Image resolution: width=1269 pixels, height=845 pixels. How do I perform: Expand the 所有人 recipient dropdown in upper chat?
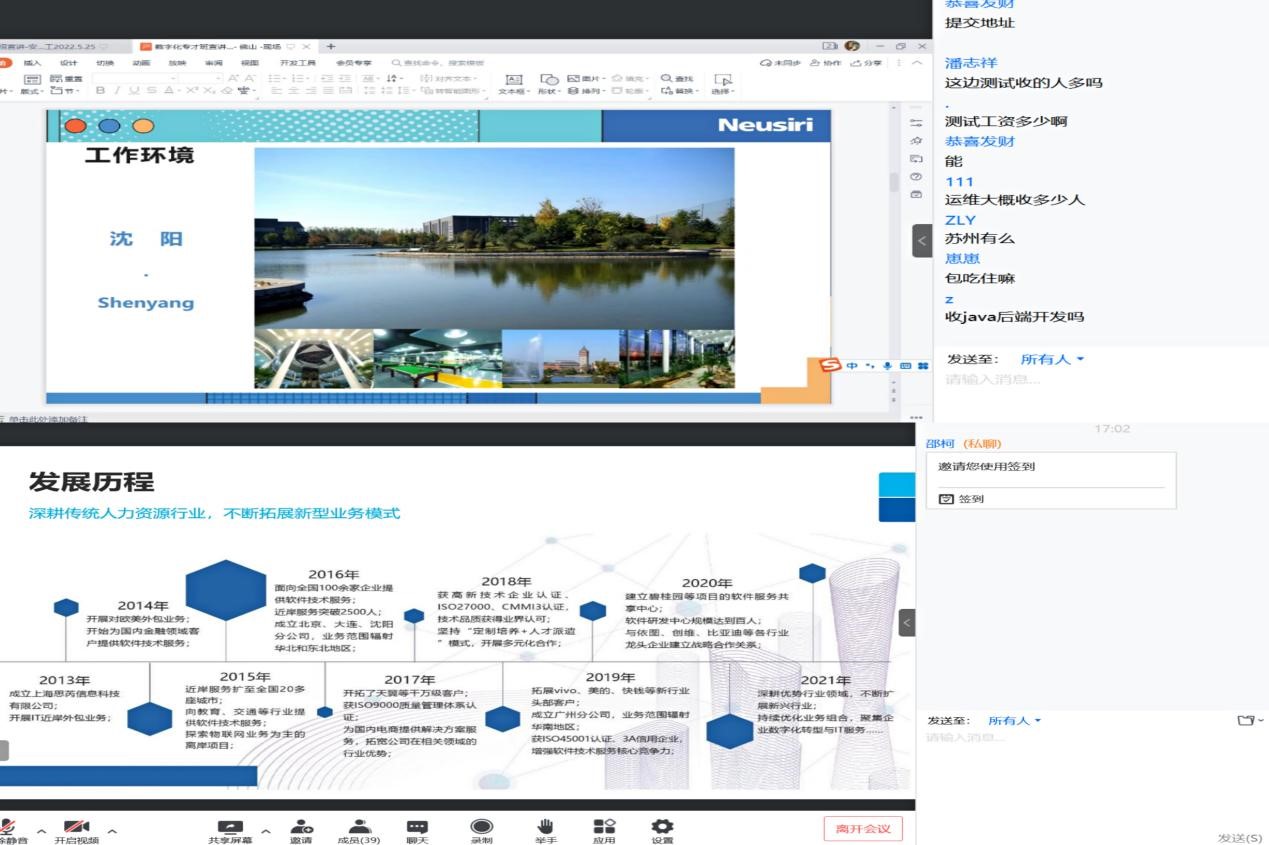pos(1052,359)
